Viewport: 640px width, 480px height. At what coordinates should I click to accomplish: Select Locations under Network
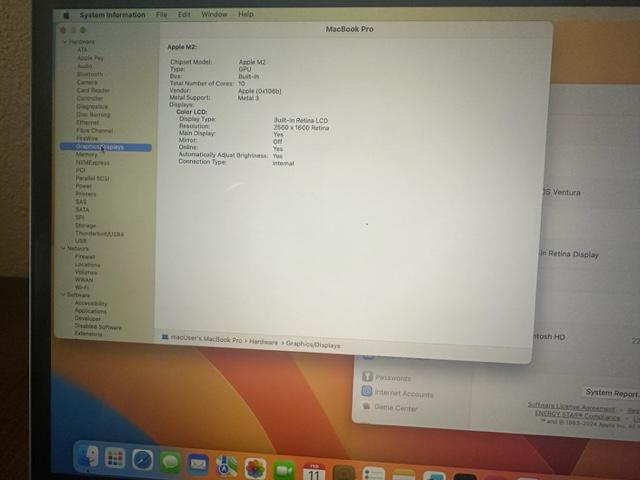click(x=87, y=264)
